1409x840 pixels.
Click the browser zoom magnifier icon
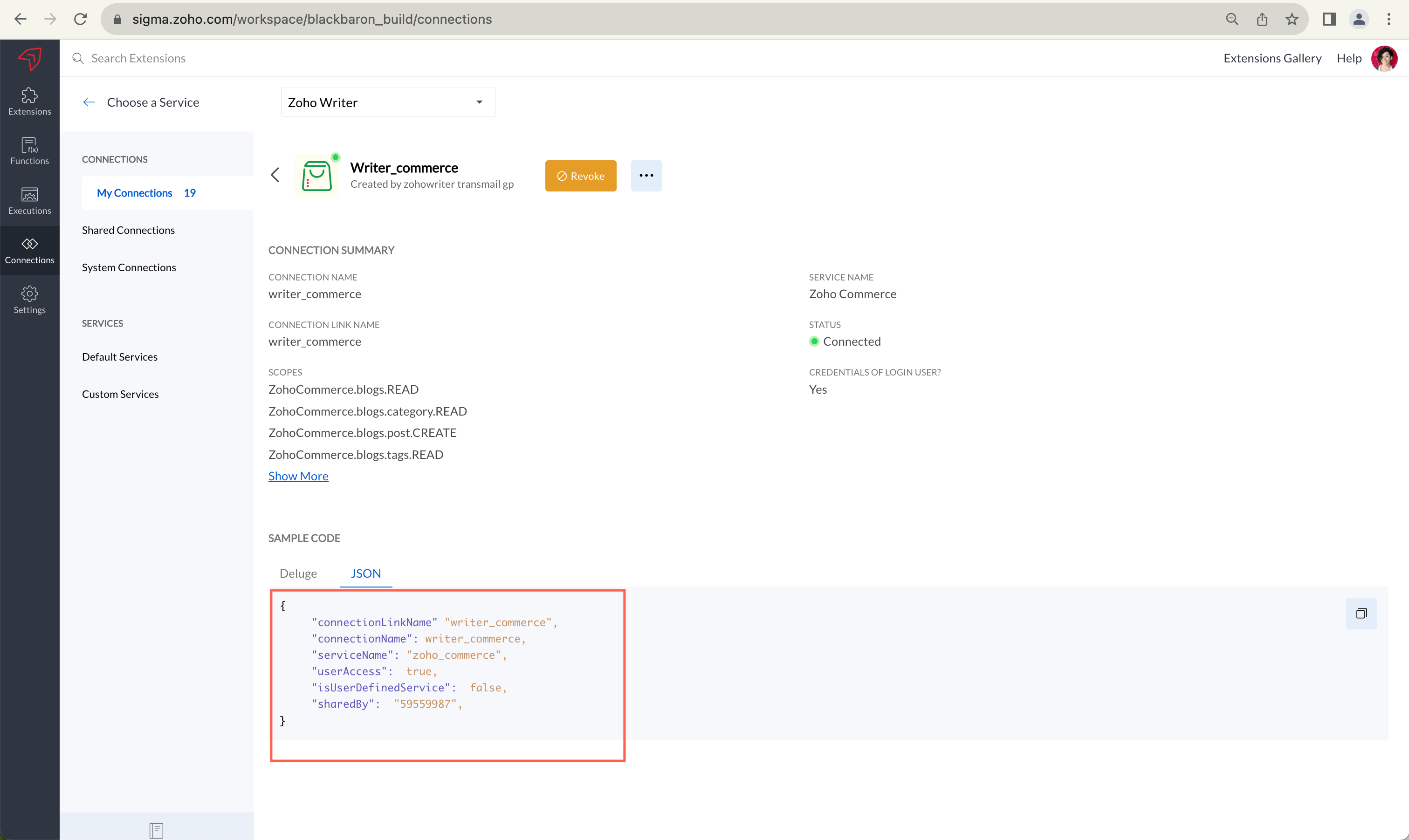[1232, 19]
